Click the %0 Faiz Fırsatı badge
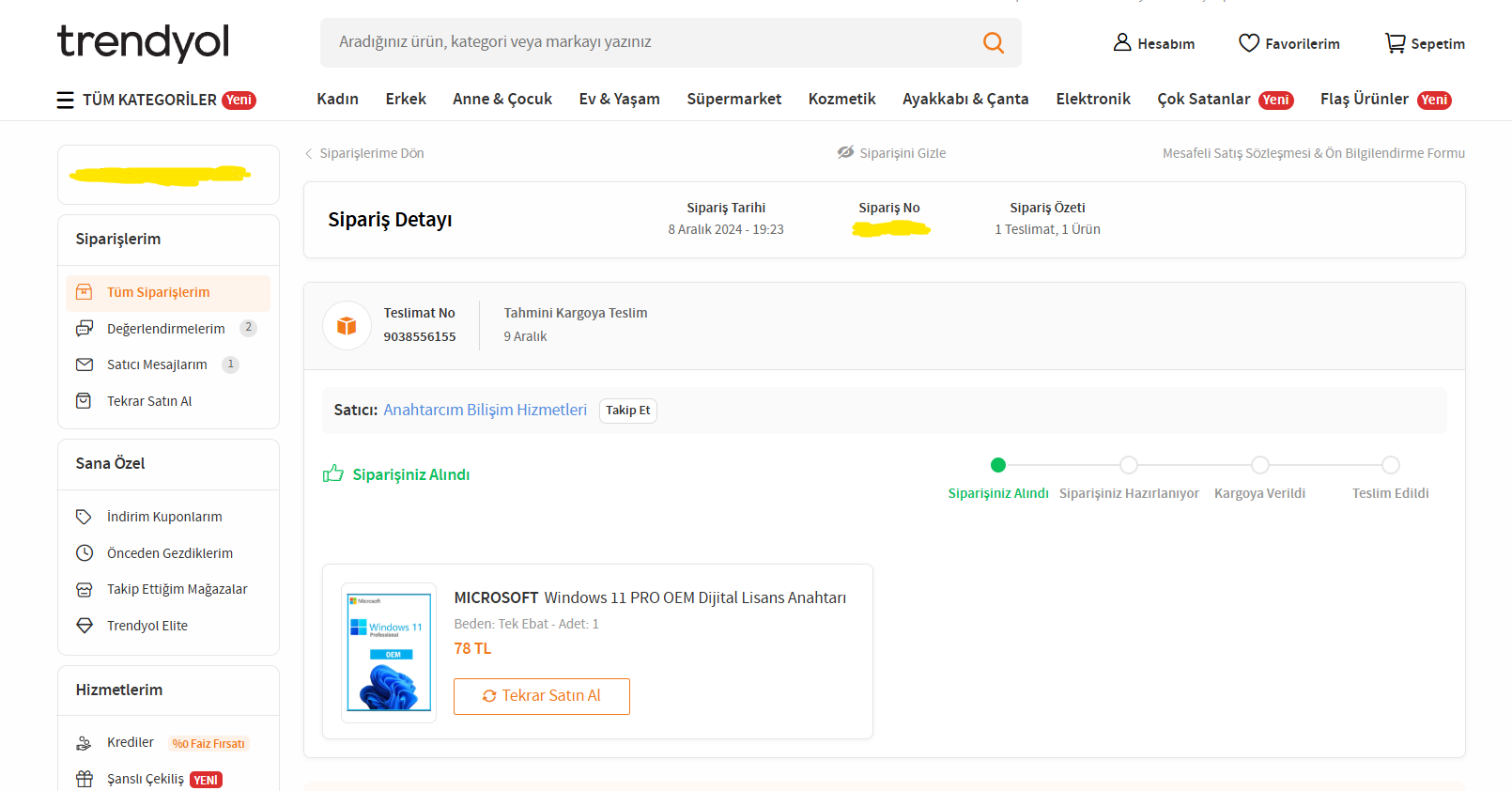1512x791 pixels. [208, 744]
